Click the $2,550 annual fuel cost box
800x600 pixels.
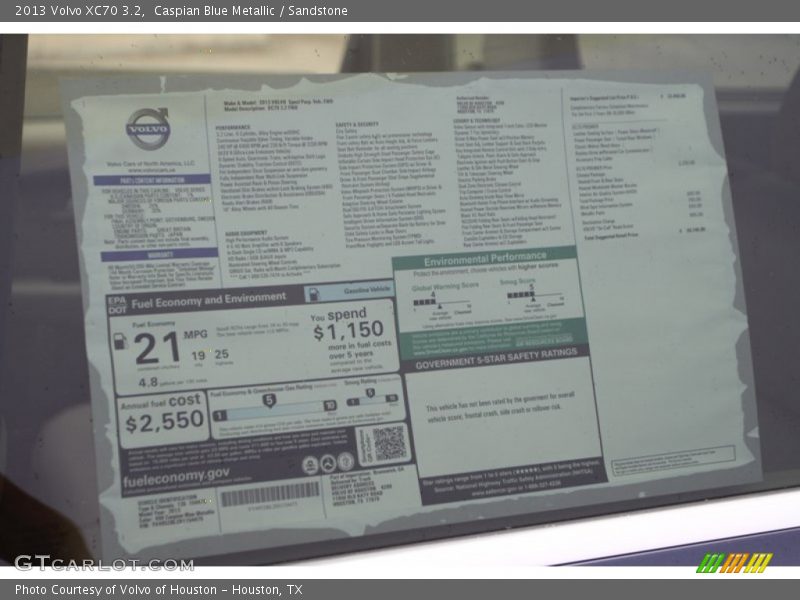(163, 418)
